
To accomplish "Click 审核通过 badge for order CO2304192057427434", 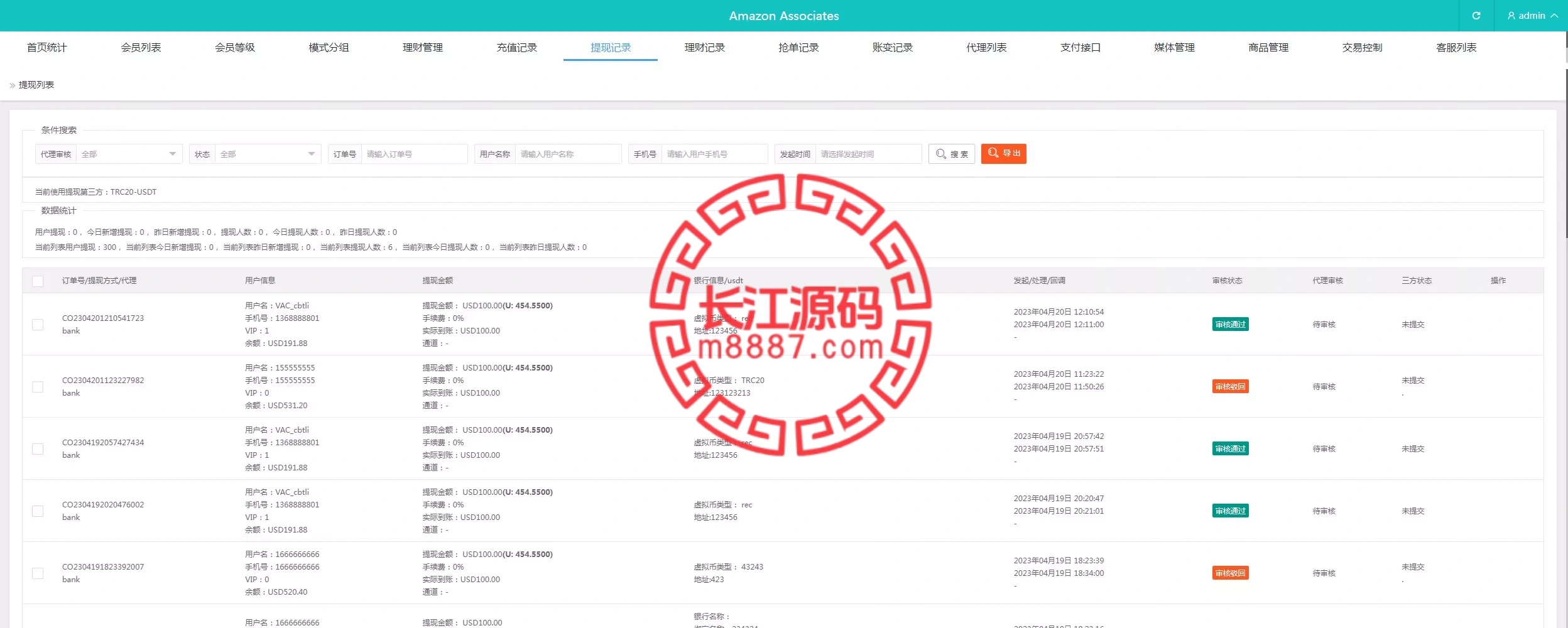I will click(1230, 449).
